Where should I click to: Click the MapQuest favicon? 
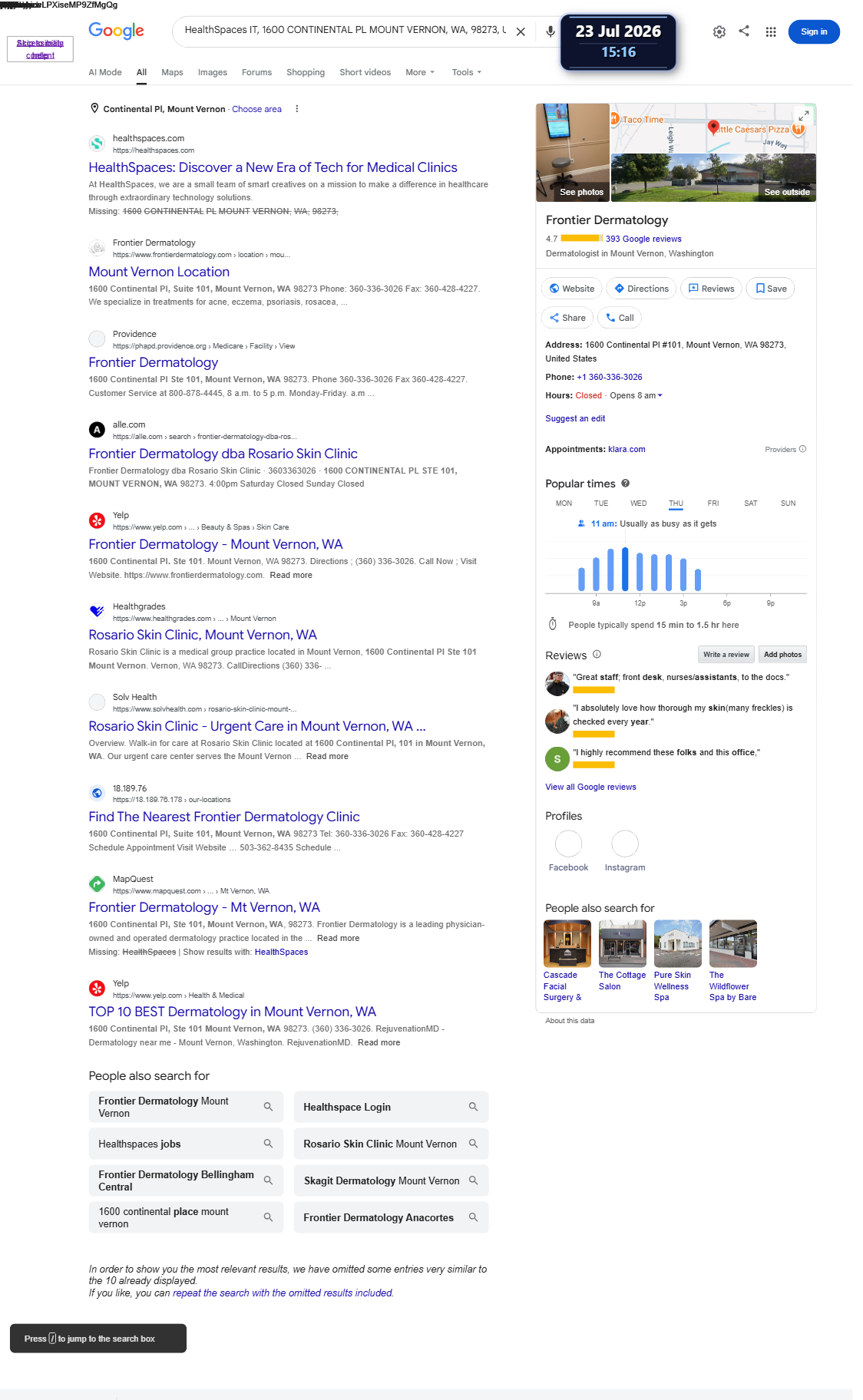(x=97, y=884)
